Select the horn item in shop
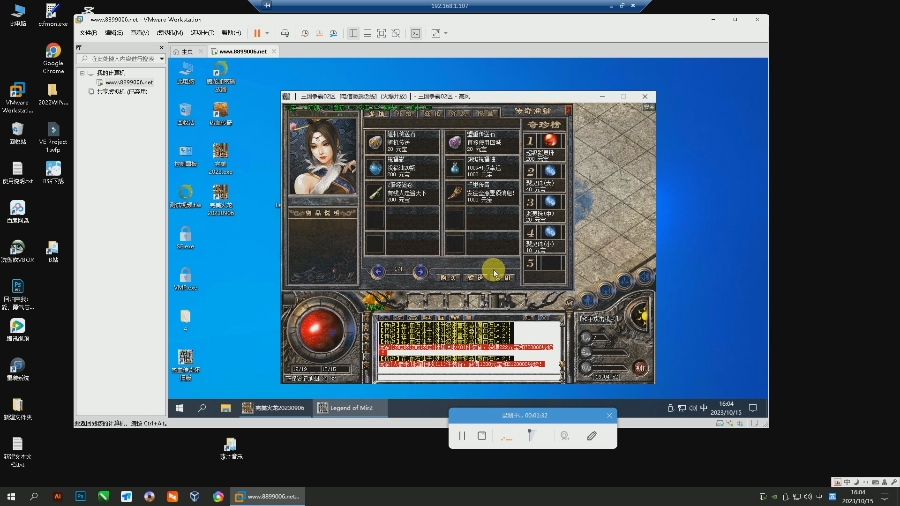Screen dimensions: 900x506 coord(455,193)
